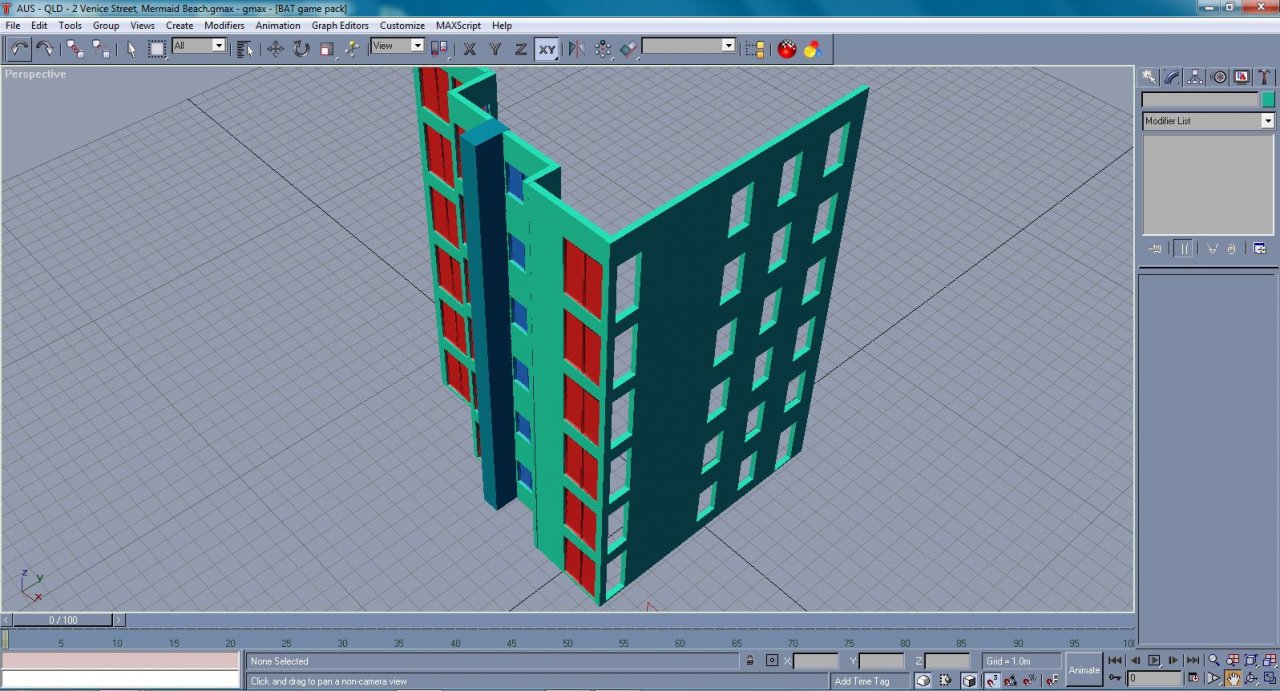Click the colored spheres material navigator icon
Screen dimensions: 1280x691
pos(812,48)
